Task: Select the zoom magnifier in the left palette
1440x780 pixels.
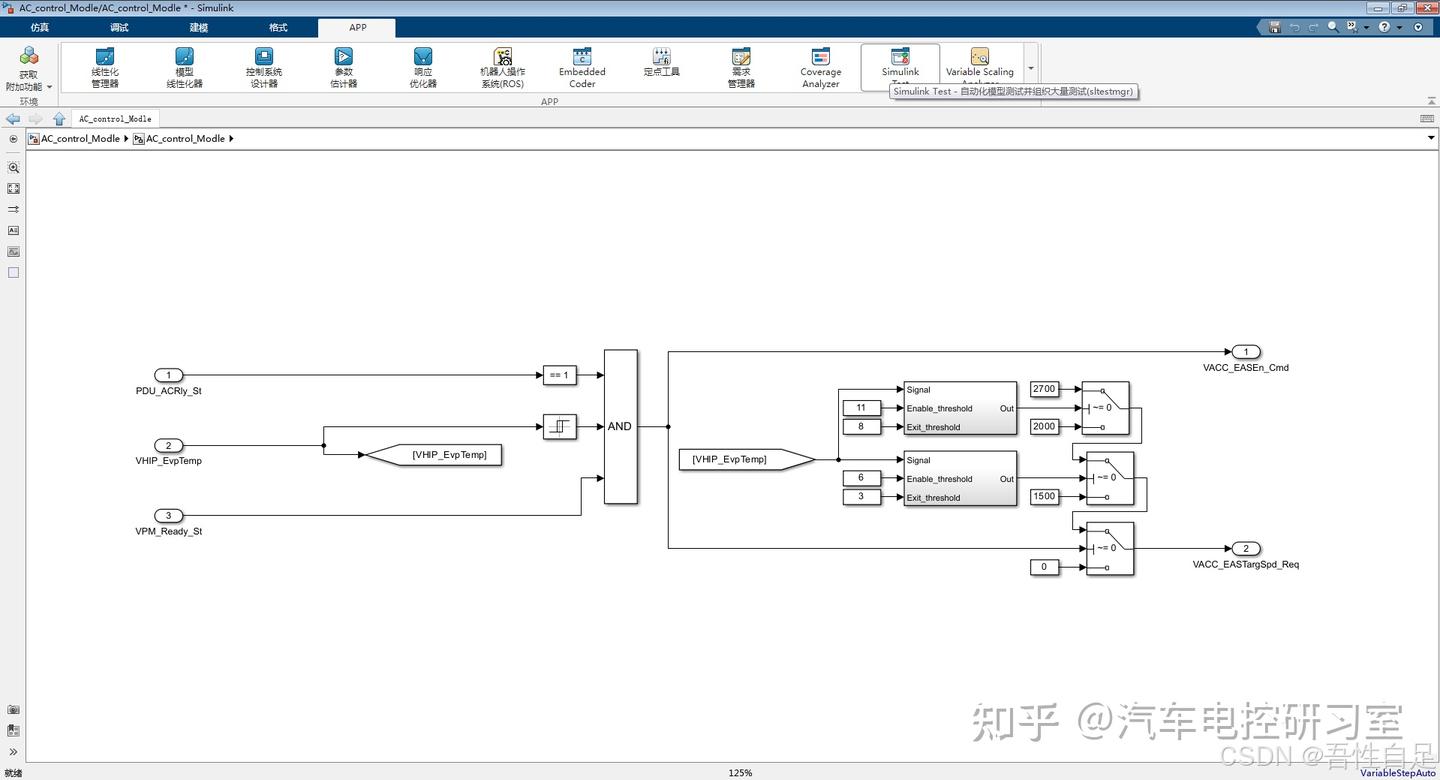Action: pos(13,168)
